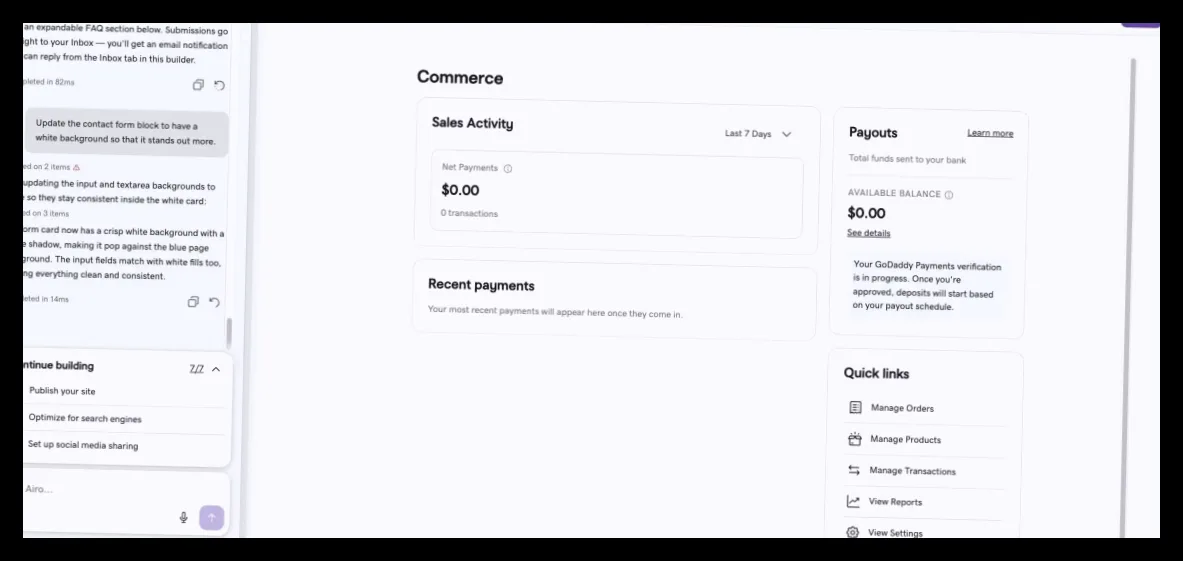1183x561 pixels.
Task: Click the Manage Transactions arrows icon
Action: 854,470
